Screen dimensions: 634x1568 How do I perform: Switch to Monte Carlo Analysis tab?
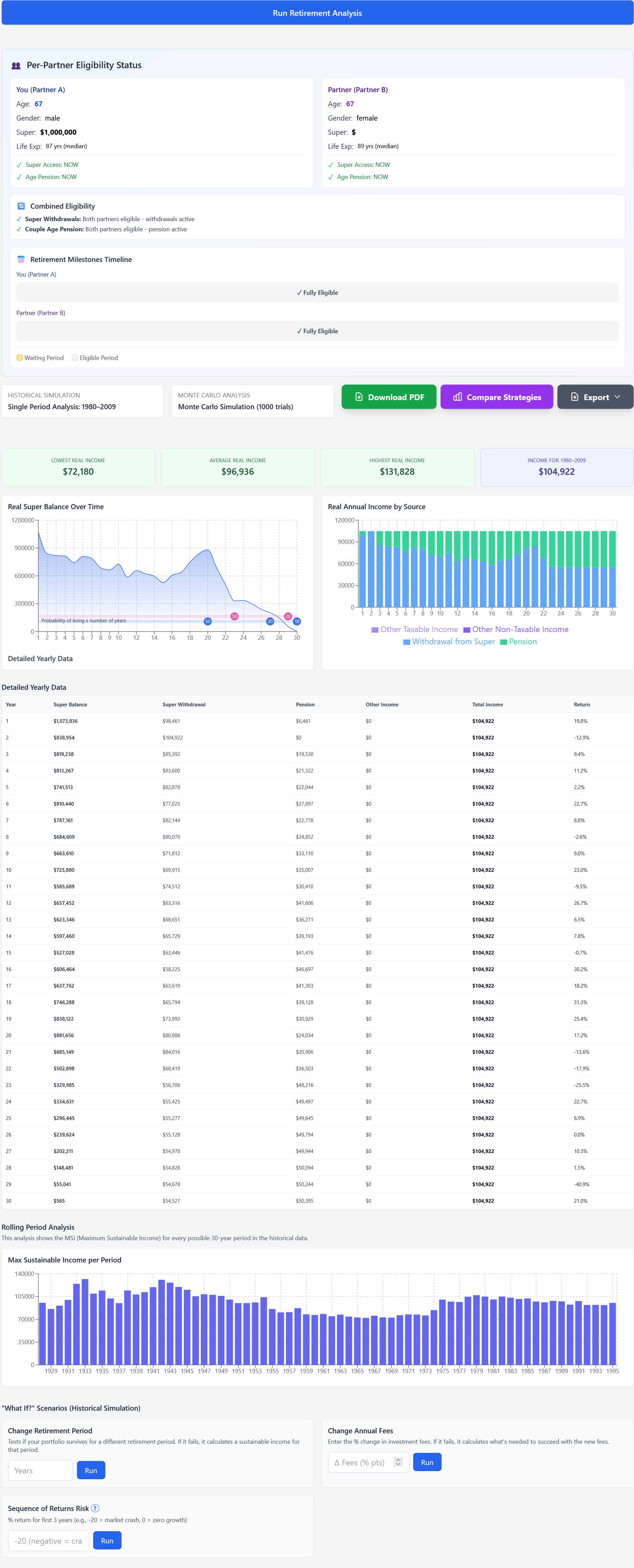[253, 401]
